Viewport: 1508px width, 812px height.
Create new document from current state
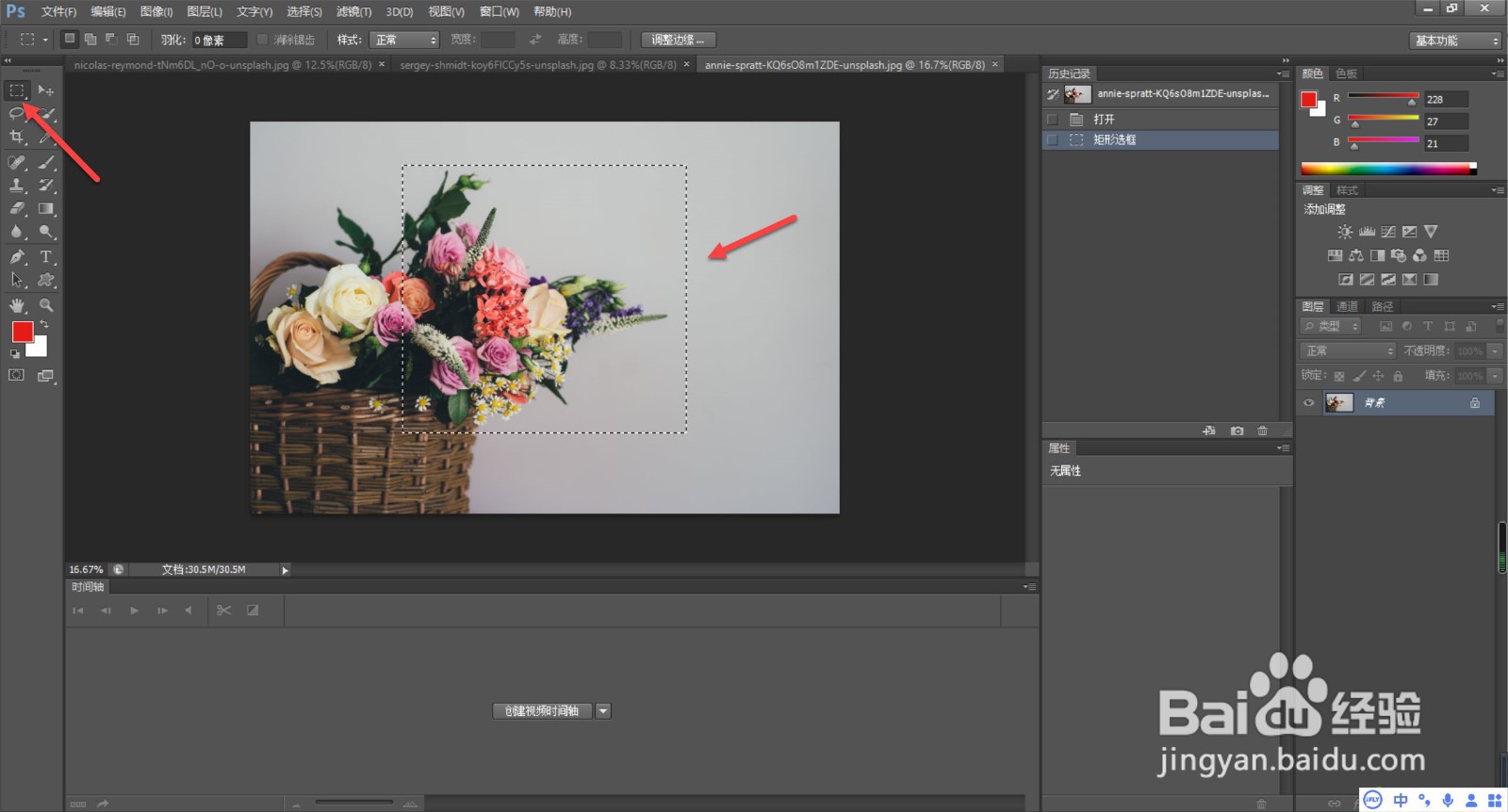1209,430
